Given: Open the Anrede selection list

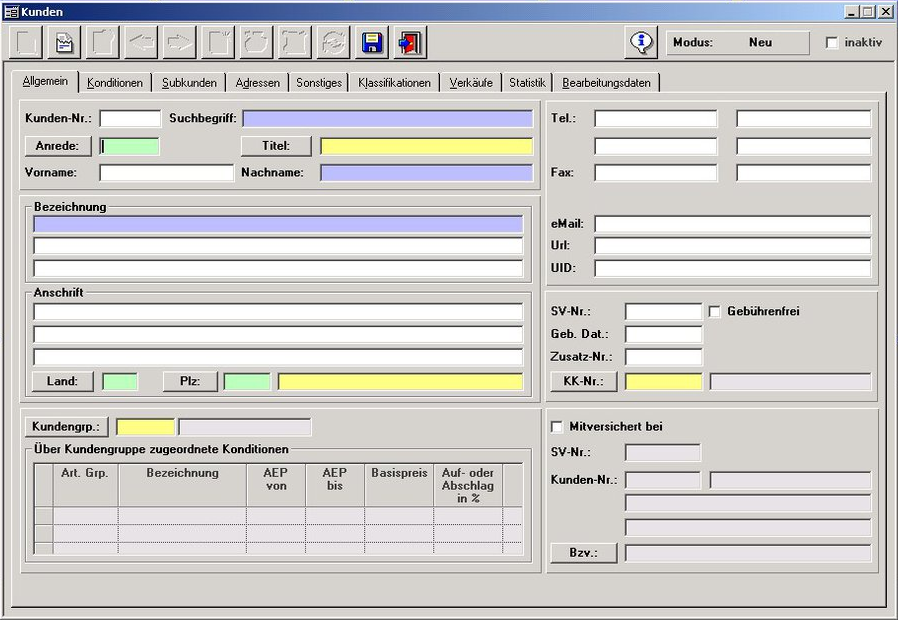Looking at the screenshot, I should [x=58, y=146].
